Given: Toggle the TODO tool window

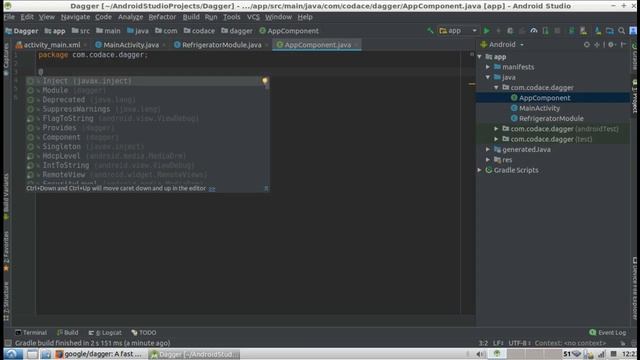Looking at the screenshot, I should [144, 333].
